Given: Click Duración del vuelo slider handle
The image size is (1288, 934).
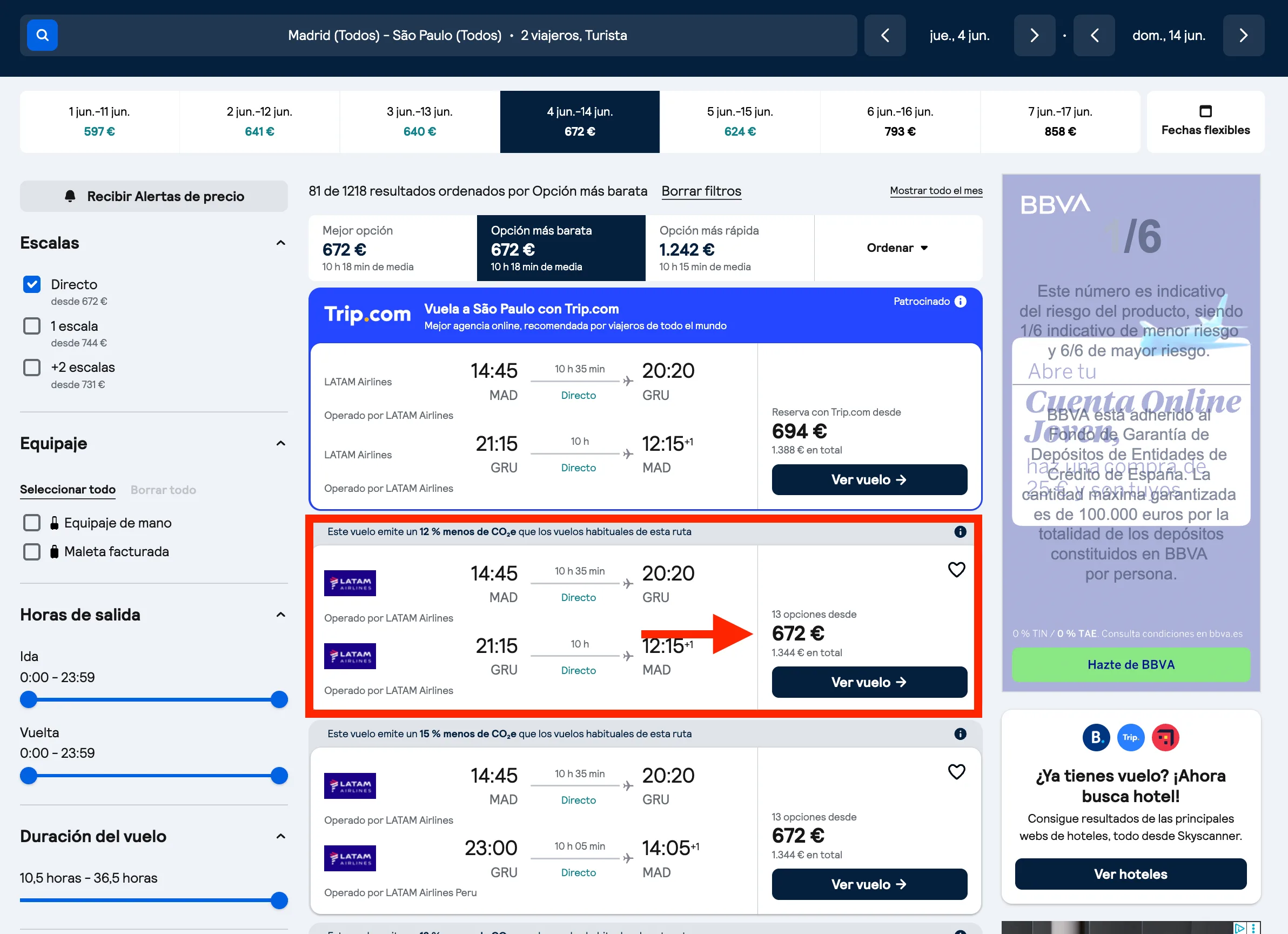Looking at the screenshot, I should [279, 900].
